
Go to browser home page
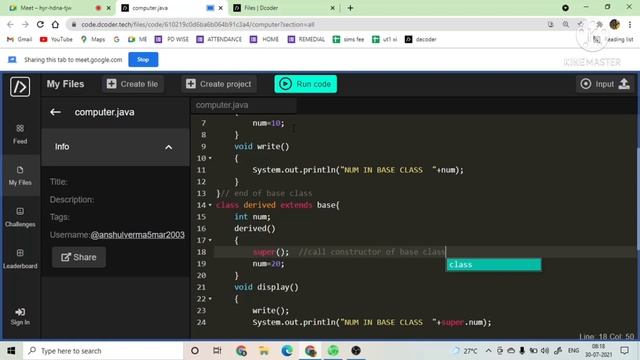pyautogui.click(x=55, y=24)
